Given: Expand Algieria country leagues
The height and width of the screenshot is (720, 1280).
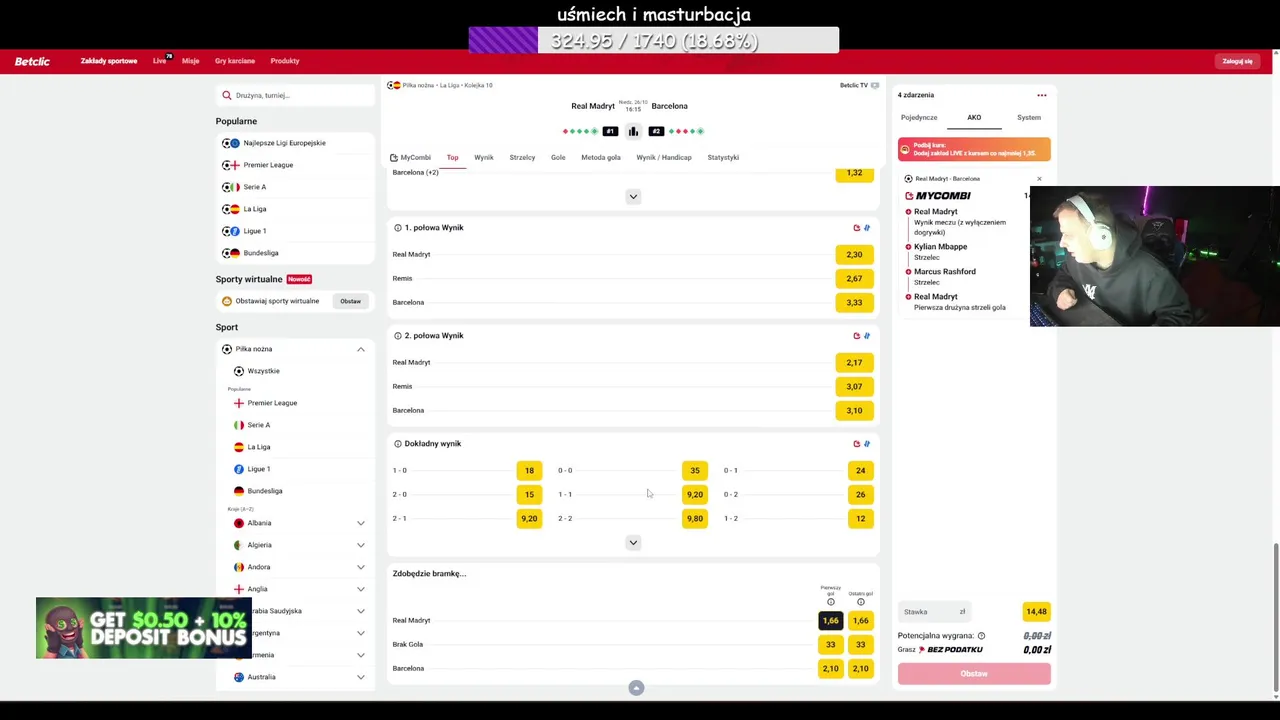Looking at the screenshot, I should pyautogui.click(x=361, y=545).
